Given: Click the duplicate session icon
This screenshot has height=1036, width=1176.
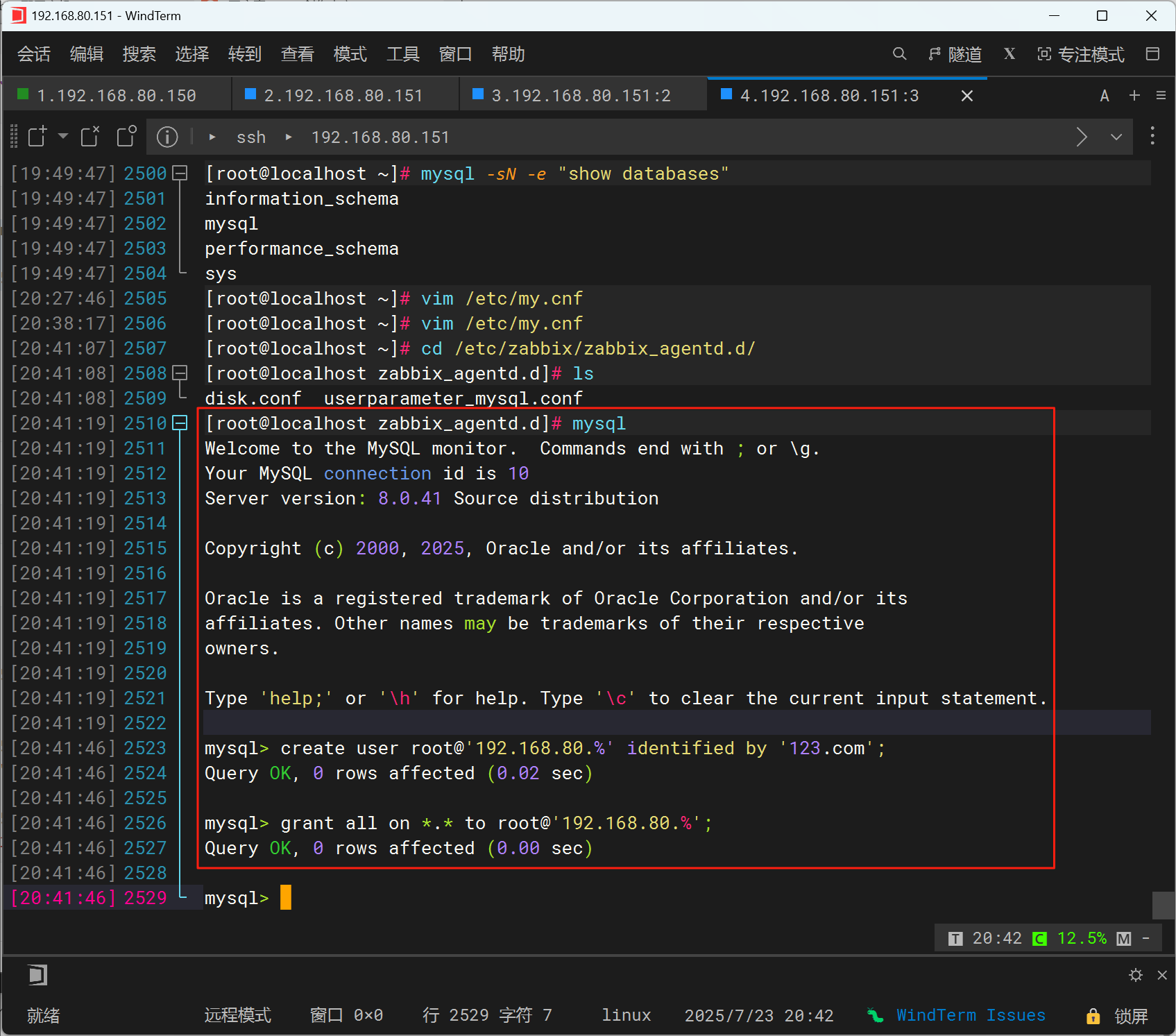Looking at the screenshot, I should 126,136.
